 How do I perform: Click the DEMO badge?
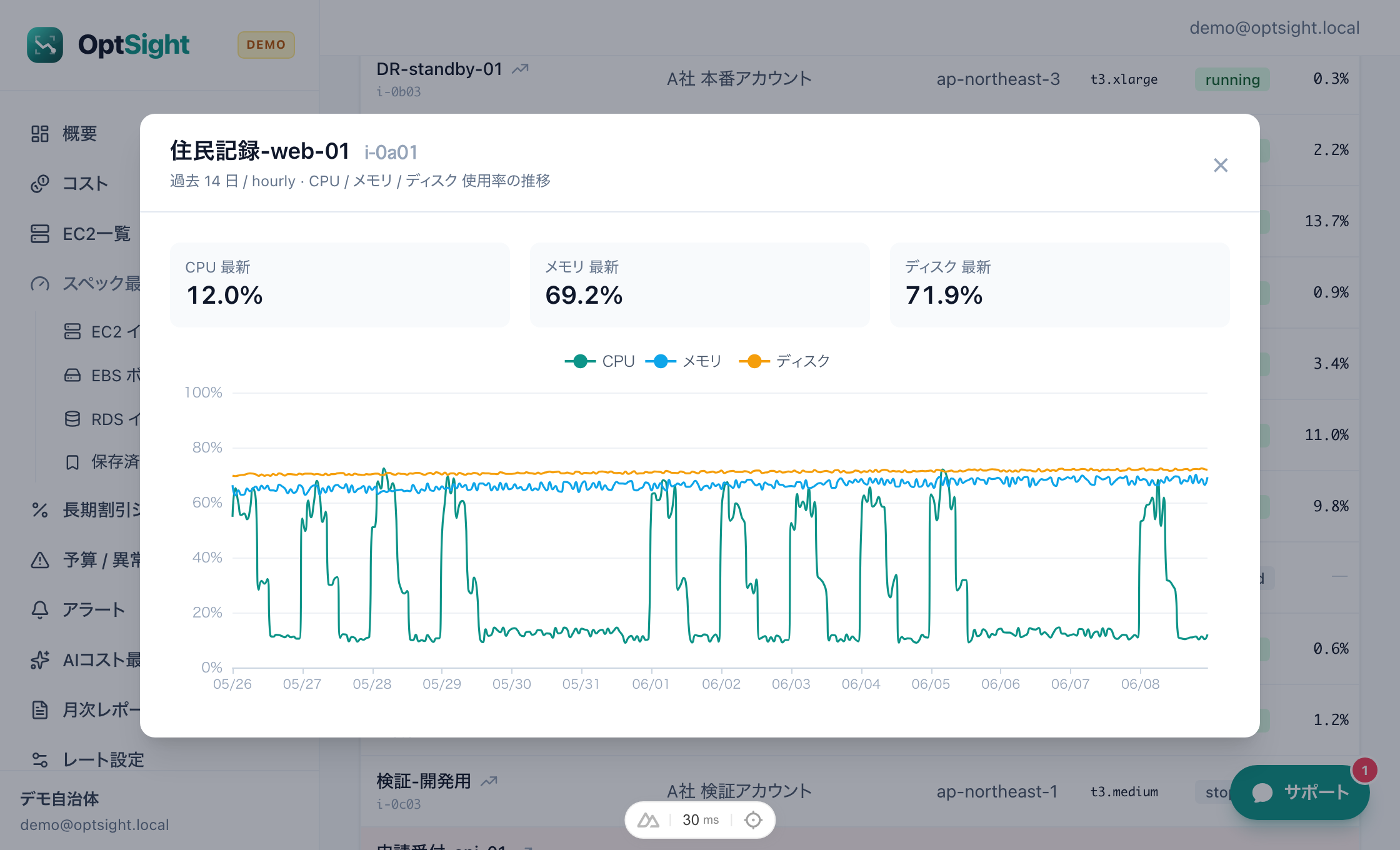click(266, 45)
